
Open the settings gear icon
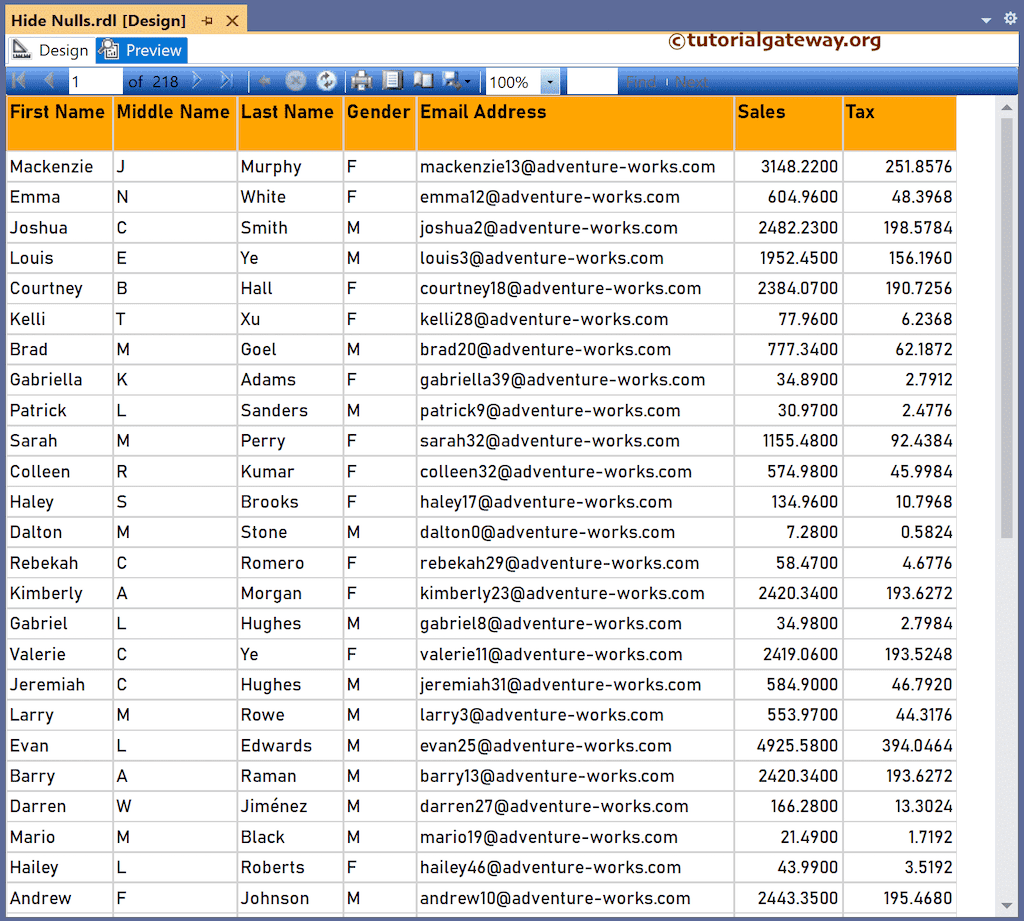(x=1009, y=18)
